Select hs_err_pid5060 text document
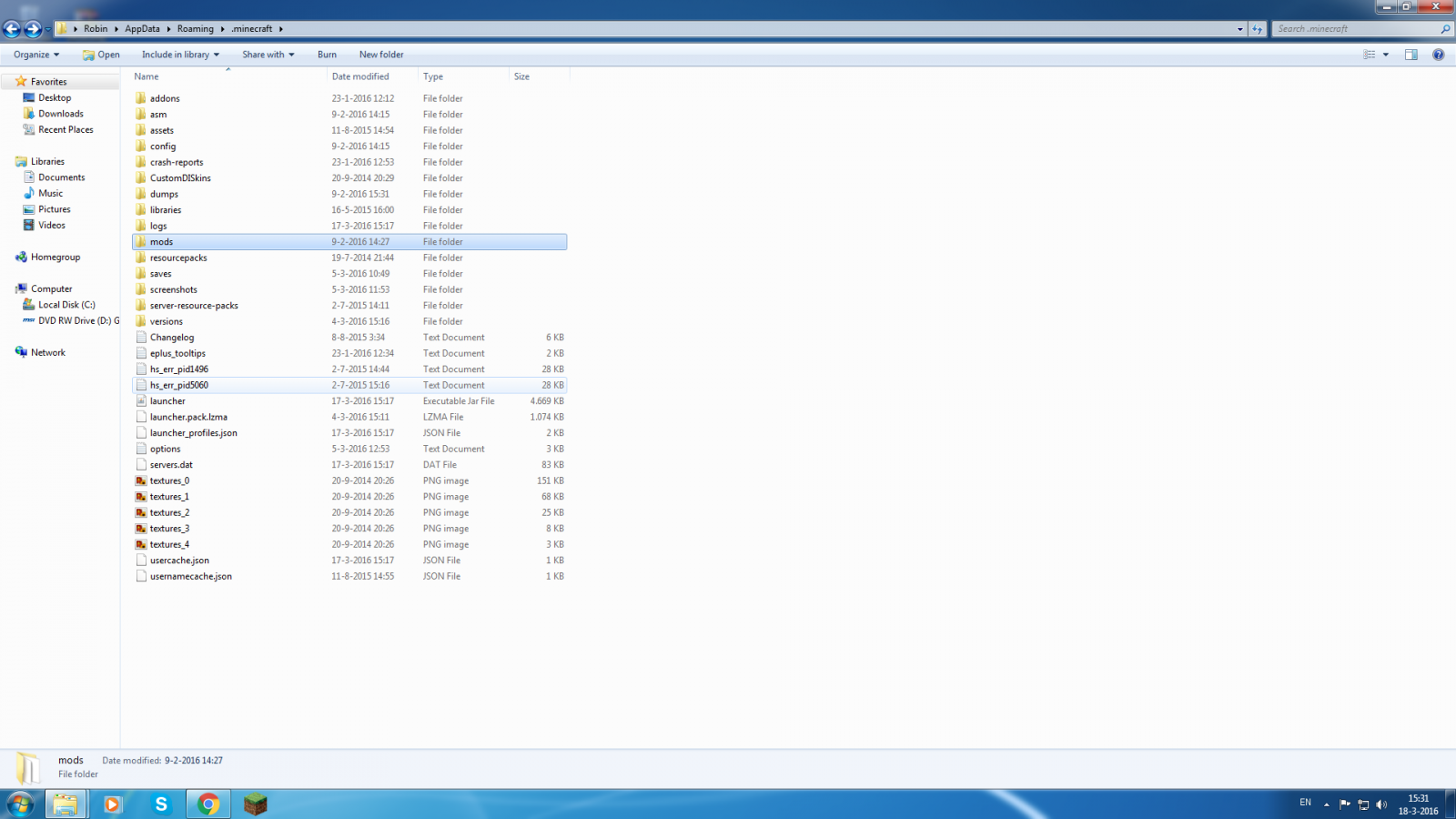The height and width of the screenshot is (819, 1456). pyautogui.click(x=349, y=386)
